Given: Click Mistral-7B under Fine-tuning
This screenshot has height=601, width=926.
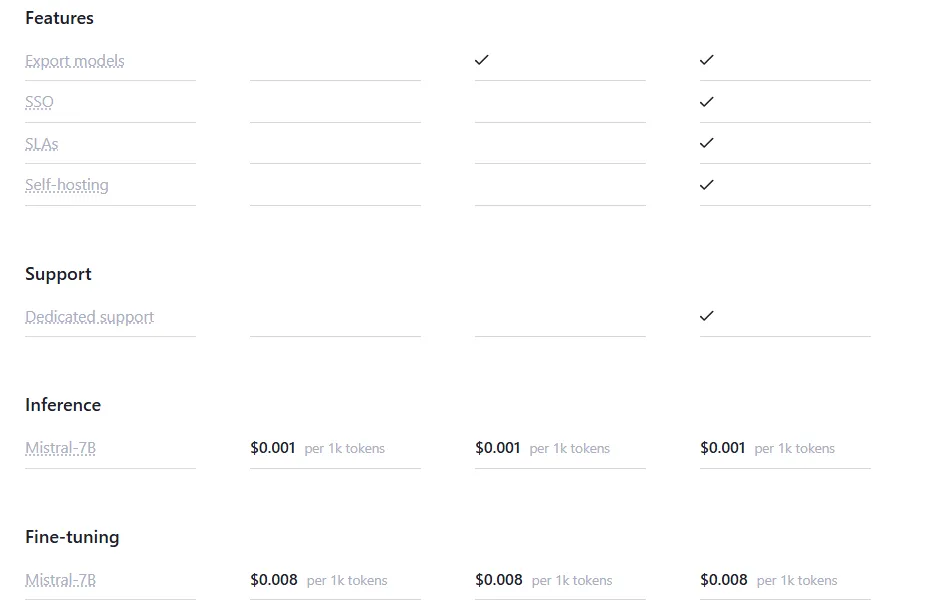Looking at the screenshot, I should pos(60,580).
